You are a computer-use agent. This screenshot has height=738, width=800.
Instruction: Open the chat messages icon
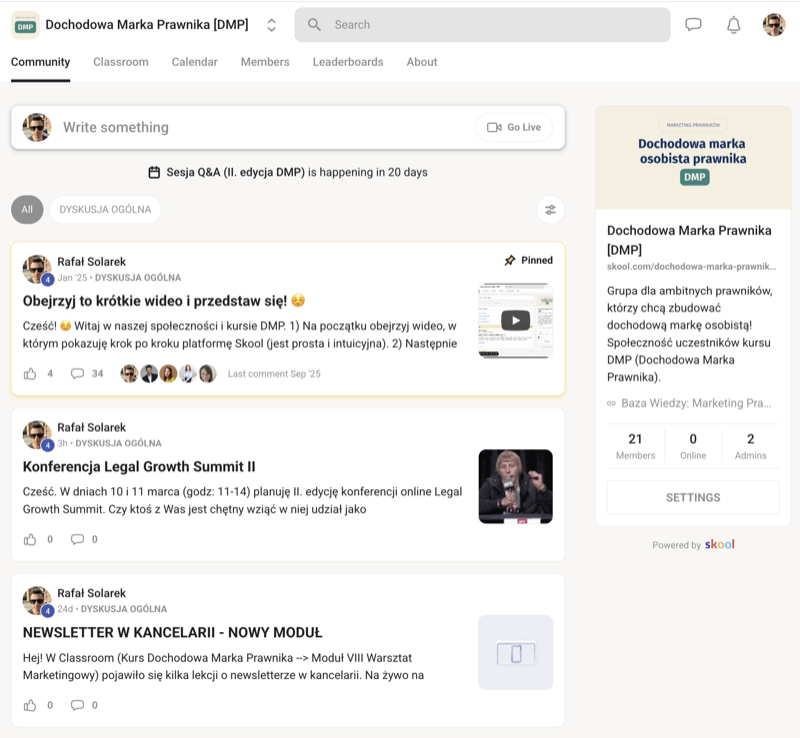coord(693,25)
